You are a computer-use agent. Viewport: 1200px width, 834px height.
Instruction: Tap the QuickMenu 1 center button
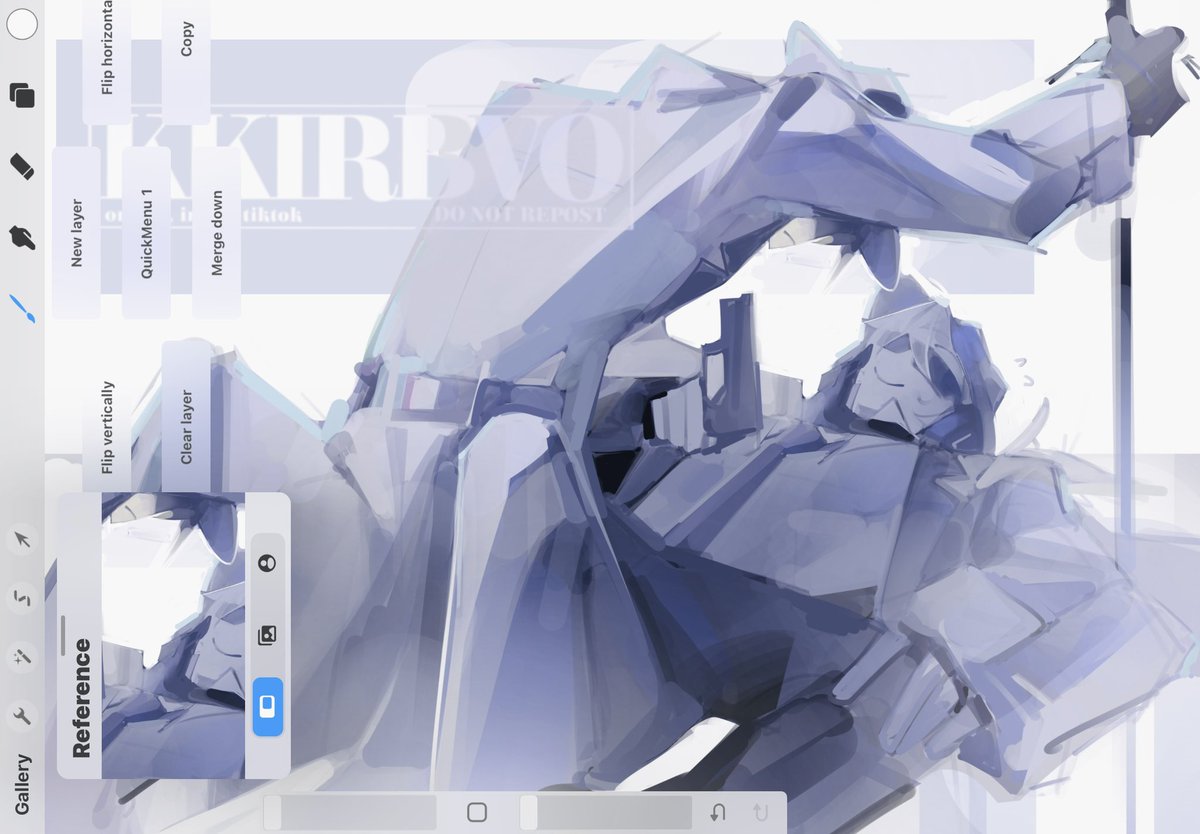146,233
